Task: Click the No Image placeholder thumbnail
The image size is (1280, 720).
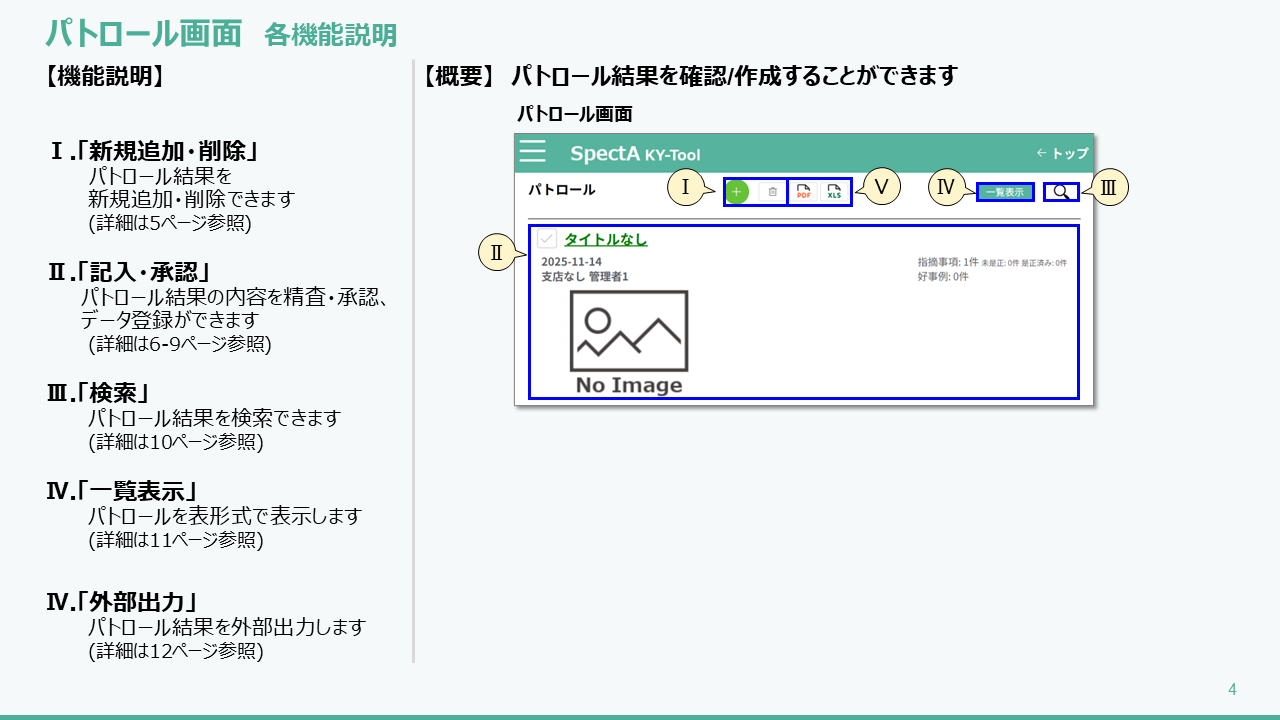Action: click(628, 342)
